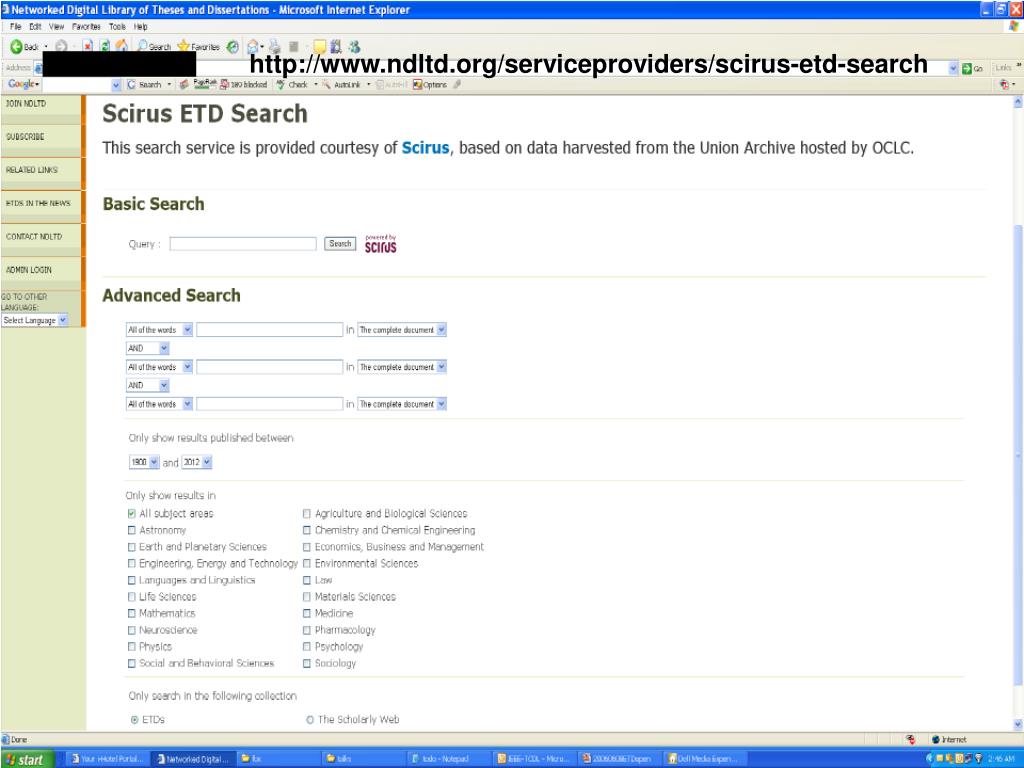
Task: Tick the Mathematics checkbox
Action: tap(132, 614)
